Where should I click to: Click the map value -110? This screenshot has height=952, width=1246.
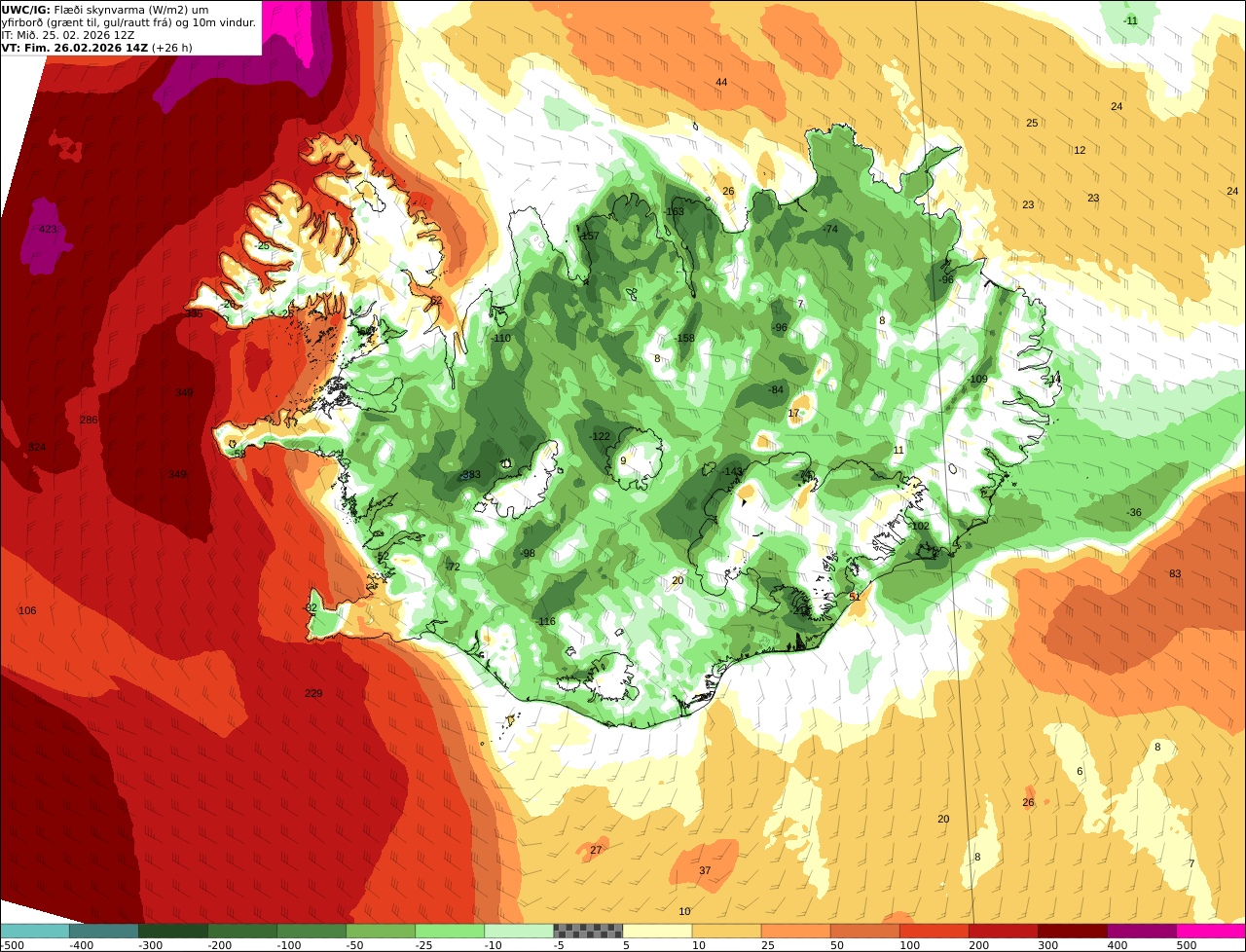501,339
